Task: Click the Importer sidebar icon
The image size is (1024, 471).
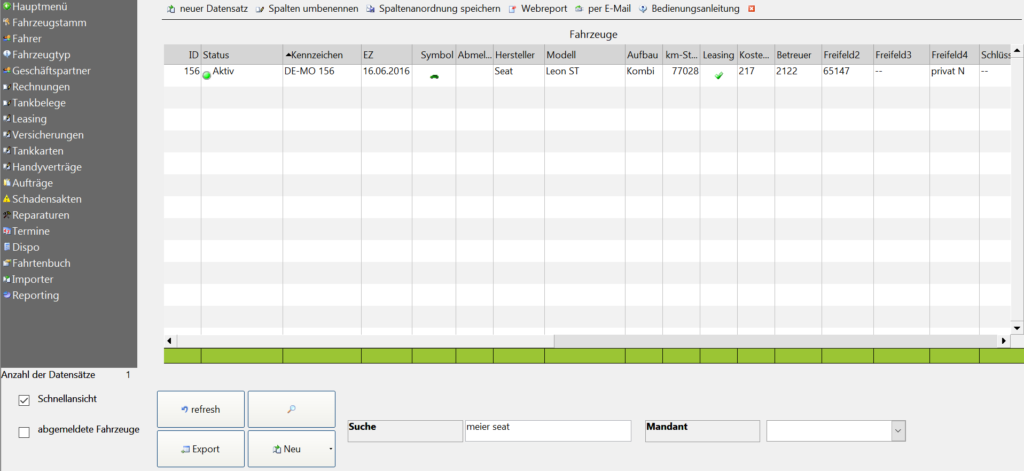Action: coord(7,280)
